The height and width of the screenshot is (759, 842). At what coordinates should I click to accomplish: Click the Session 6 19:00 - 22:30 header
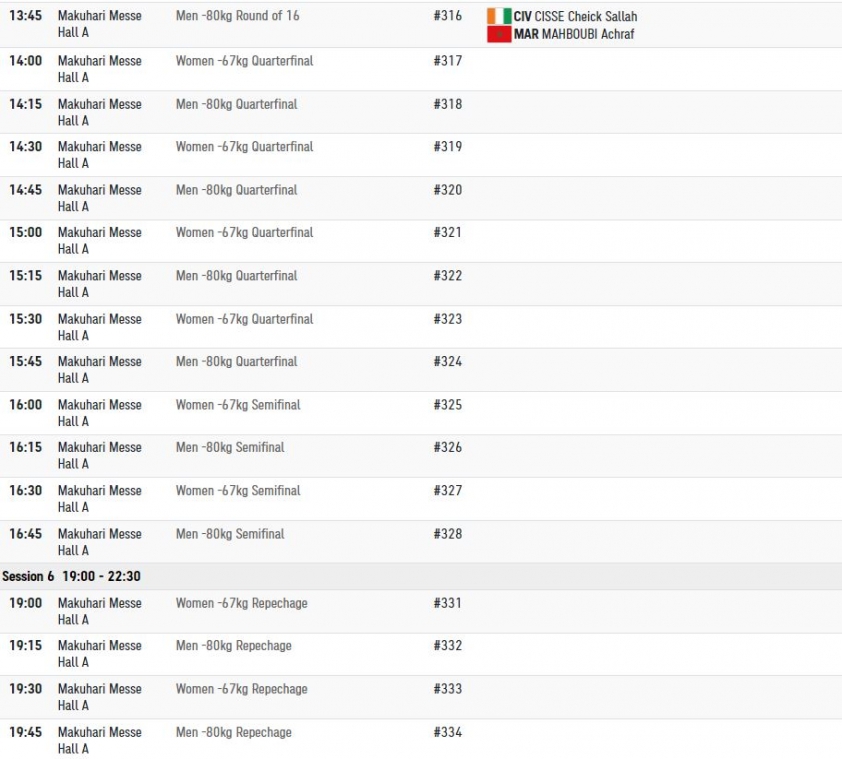click(421, 576)
